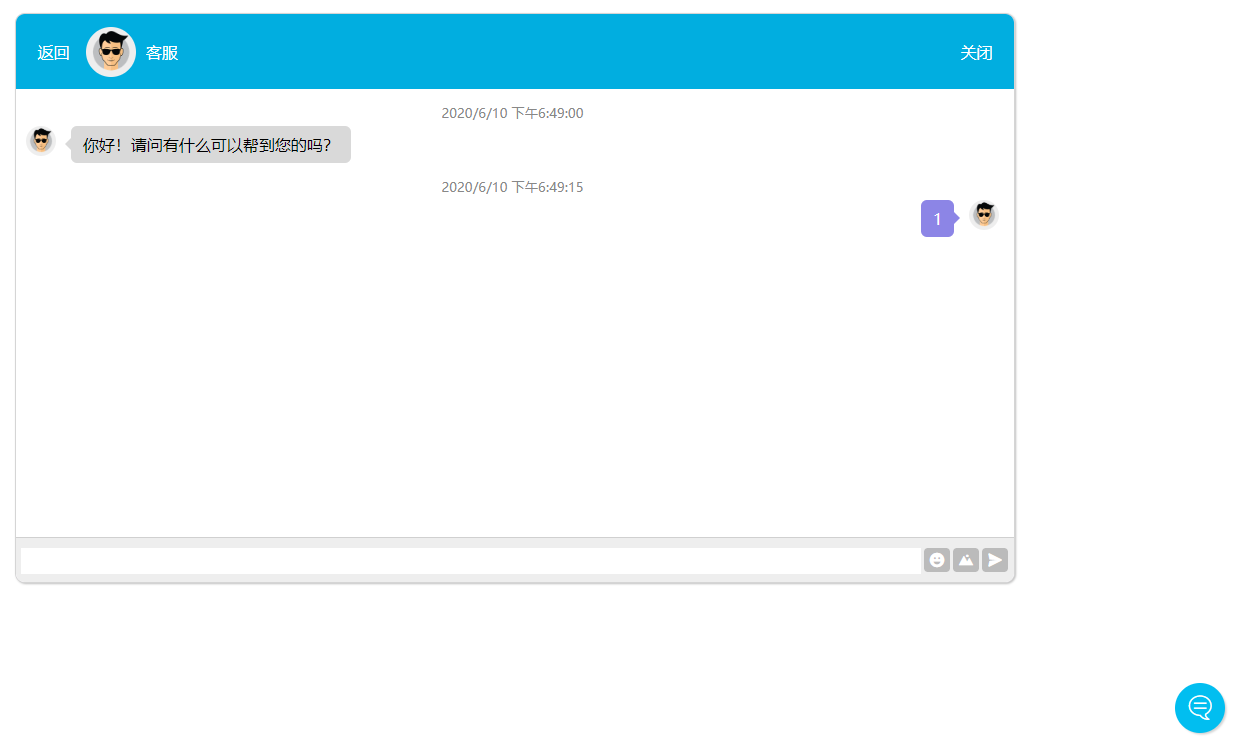Send the message with the arrow icon
The height and width of the screenshot is (748, 1254).
point(994,560)
